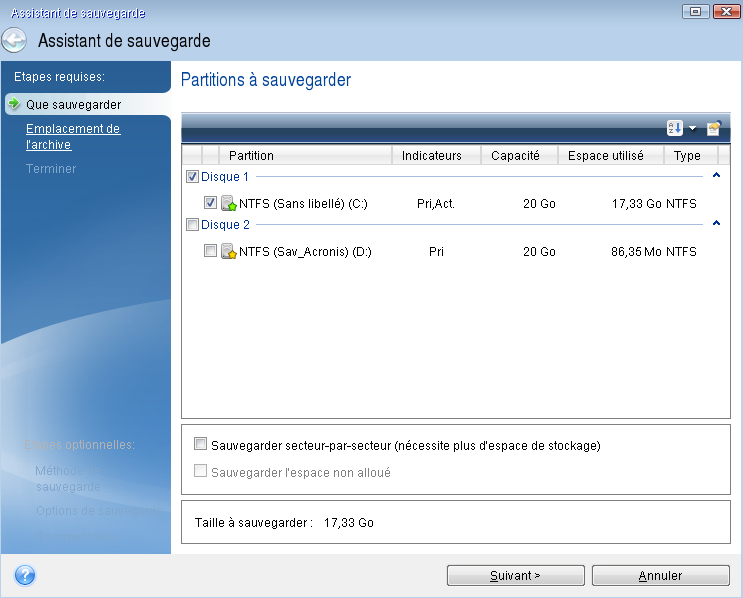This screenshot has height=598, width=743.
Task: Open Méthode de sauvegarde optional step
Action: click(x=68, y=479)
